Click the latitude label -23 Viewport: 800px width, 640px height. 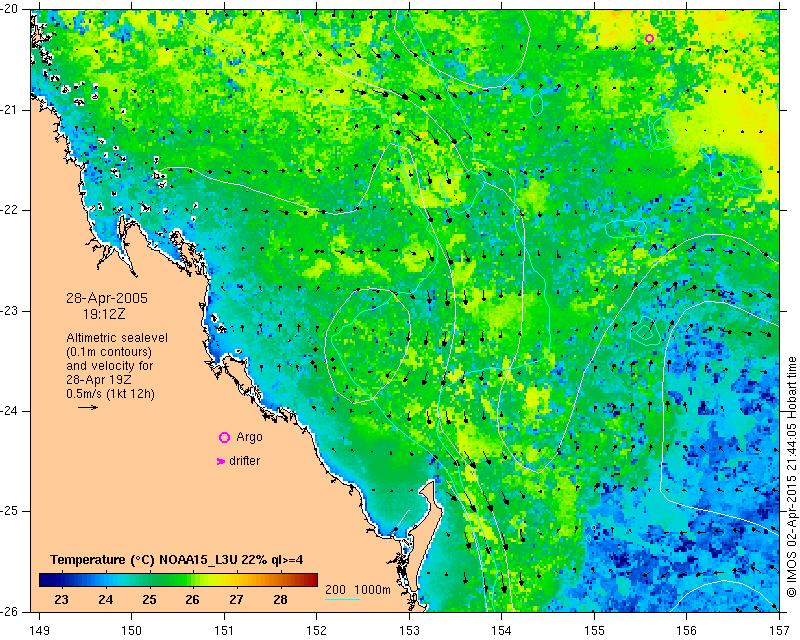11,311
